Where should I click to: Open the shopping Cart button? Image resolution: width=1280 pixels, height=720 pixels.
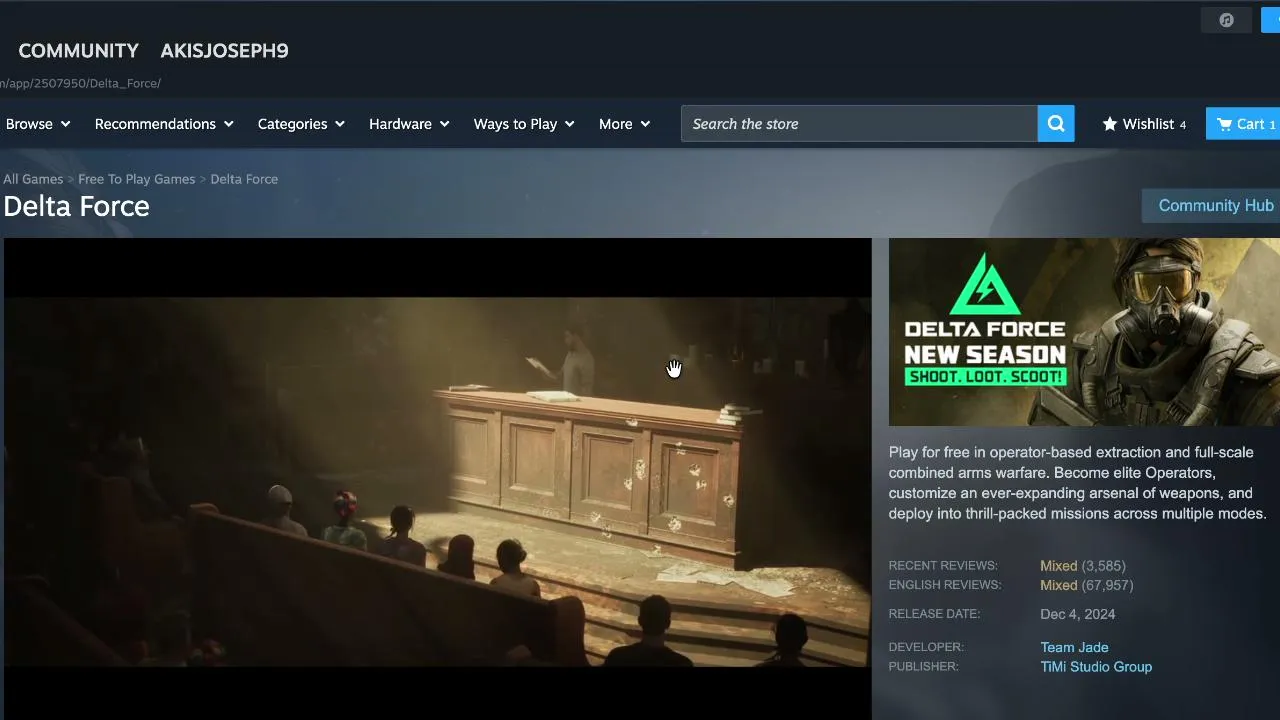point(1243,124)
